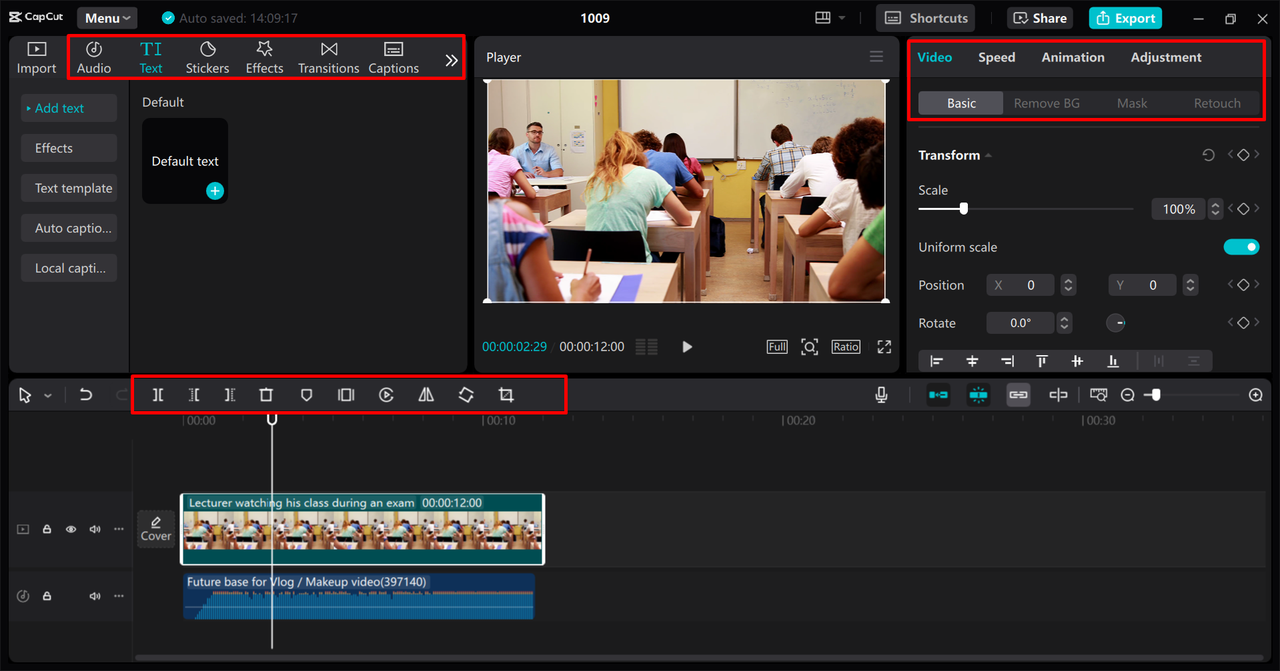Expand more media tabs with double chevron

451,60
